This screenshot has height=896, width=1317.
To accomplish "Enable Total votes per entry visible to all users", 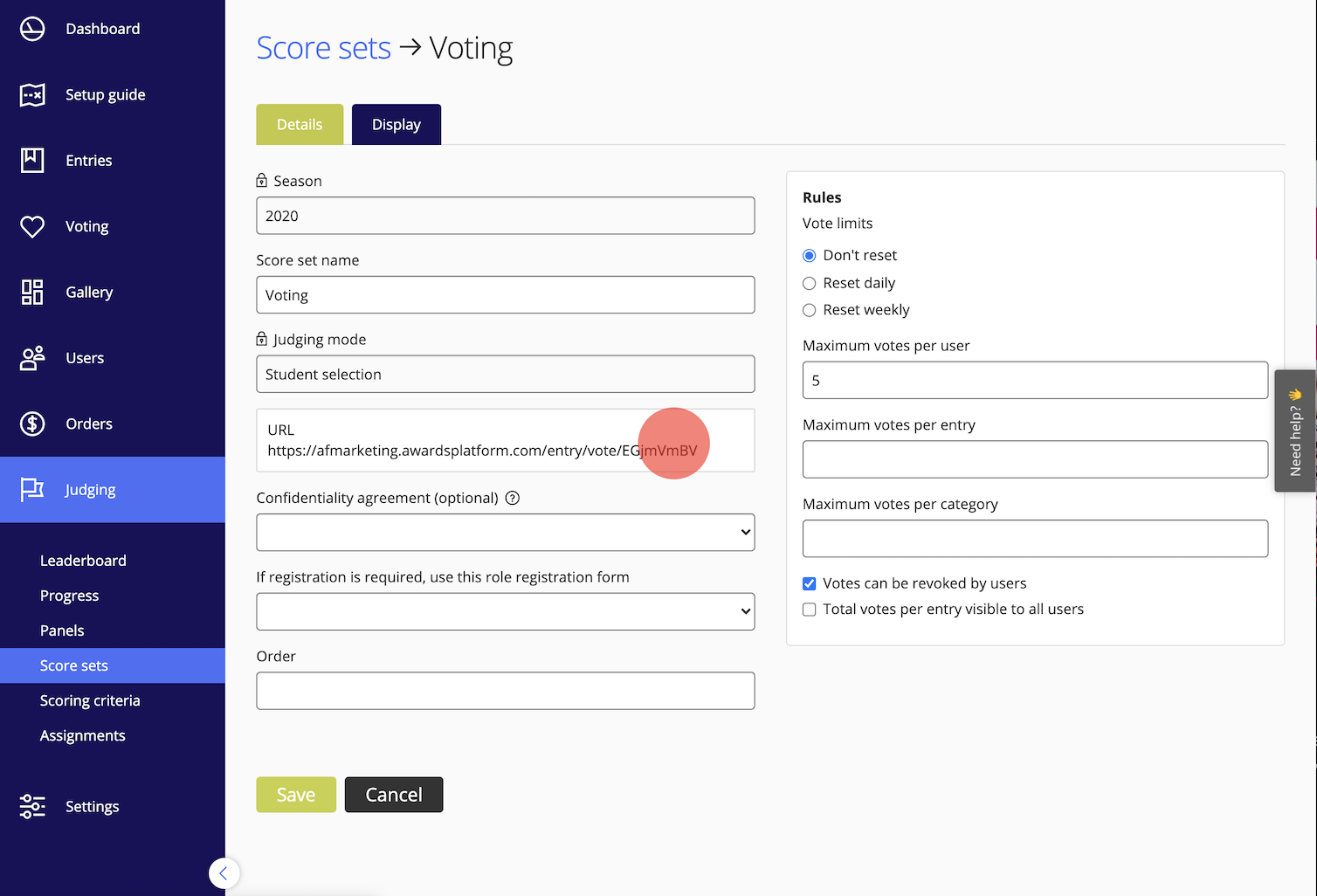I will point(809,610).
